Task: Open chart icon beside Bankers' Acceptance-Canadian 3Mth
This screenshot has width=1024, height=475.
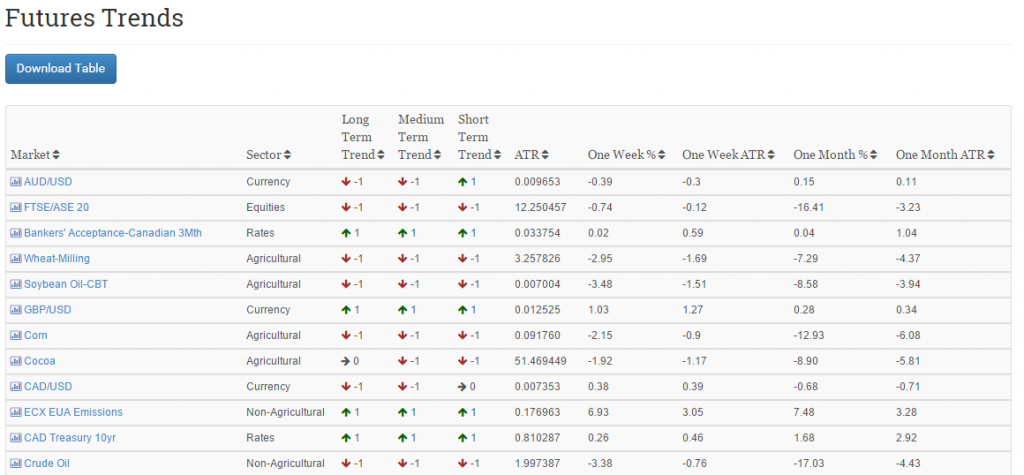Action: 16,233
